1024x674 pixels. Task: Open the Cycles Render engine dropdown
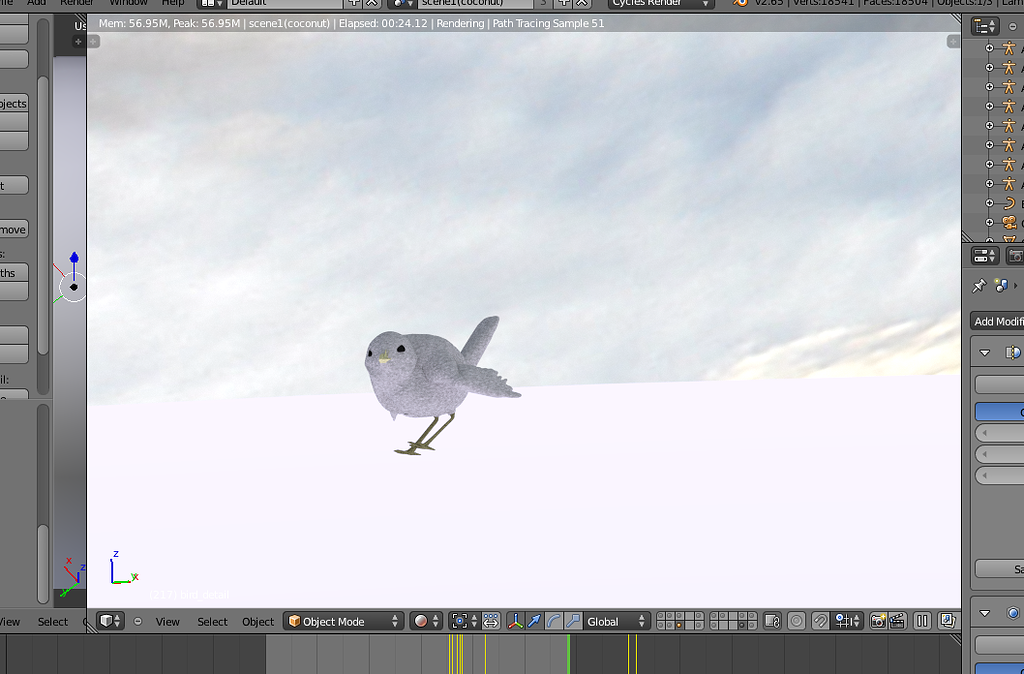click(x=661, y=3)
